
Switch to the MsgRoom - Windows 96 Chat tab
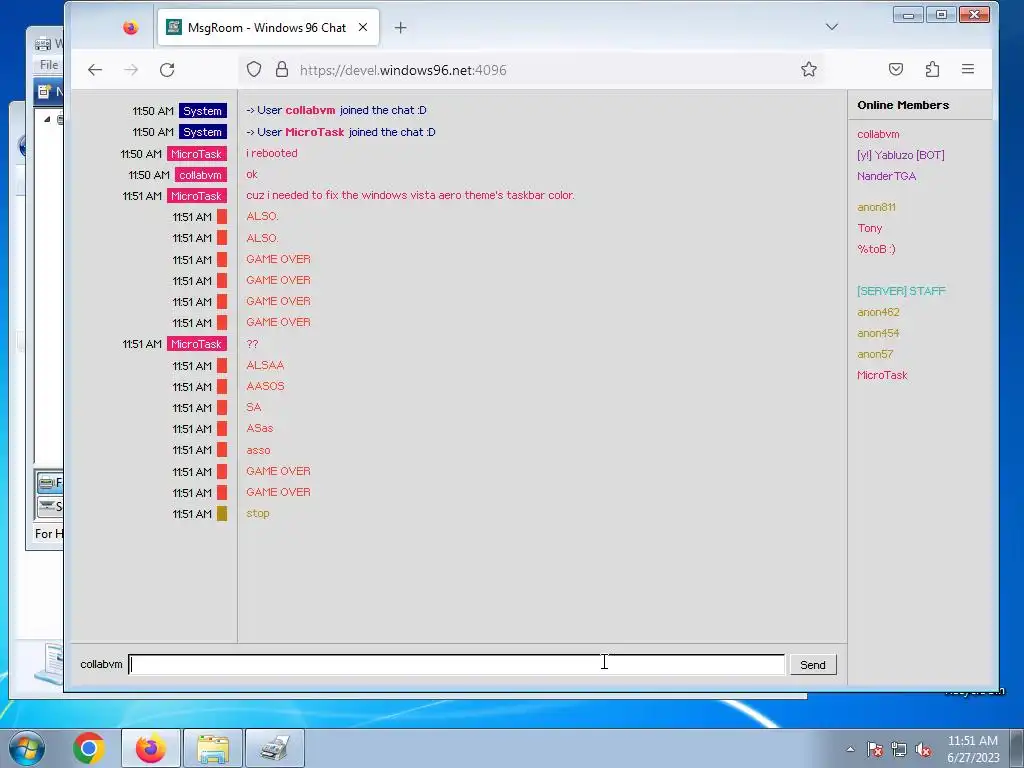[x=268, y=27]
